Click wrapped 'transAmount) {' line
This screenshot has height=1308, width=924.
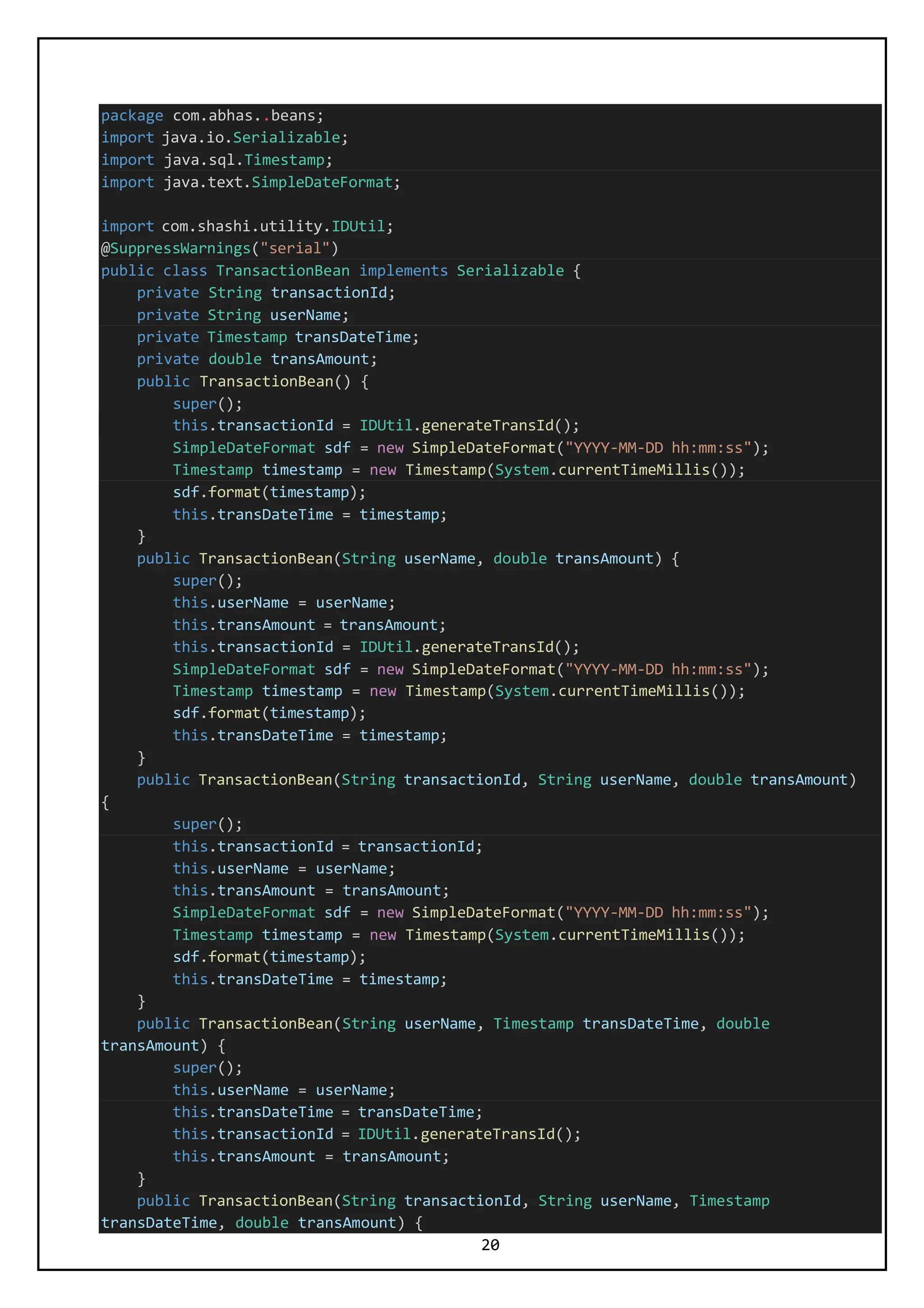pyautogui.click(x=163, y=1046)
